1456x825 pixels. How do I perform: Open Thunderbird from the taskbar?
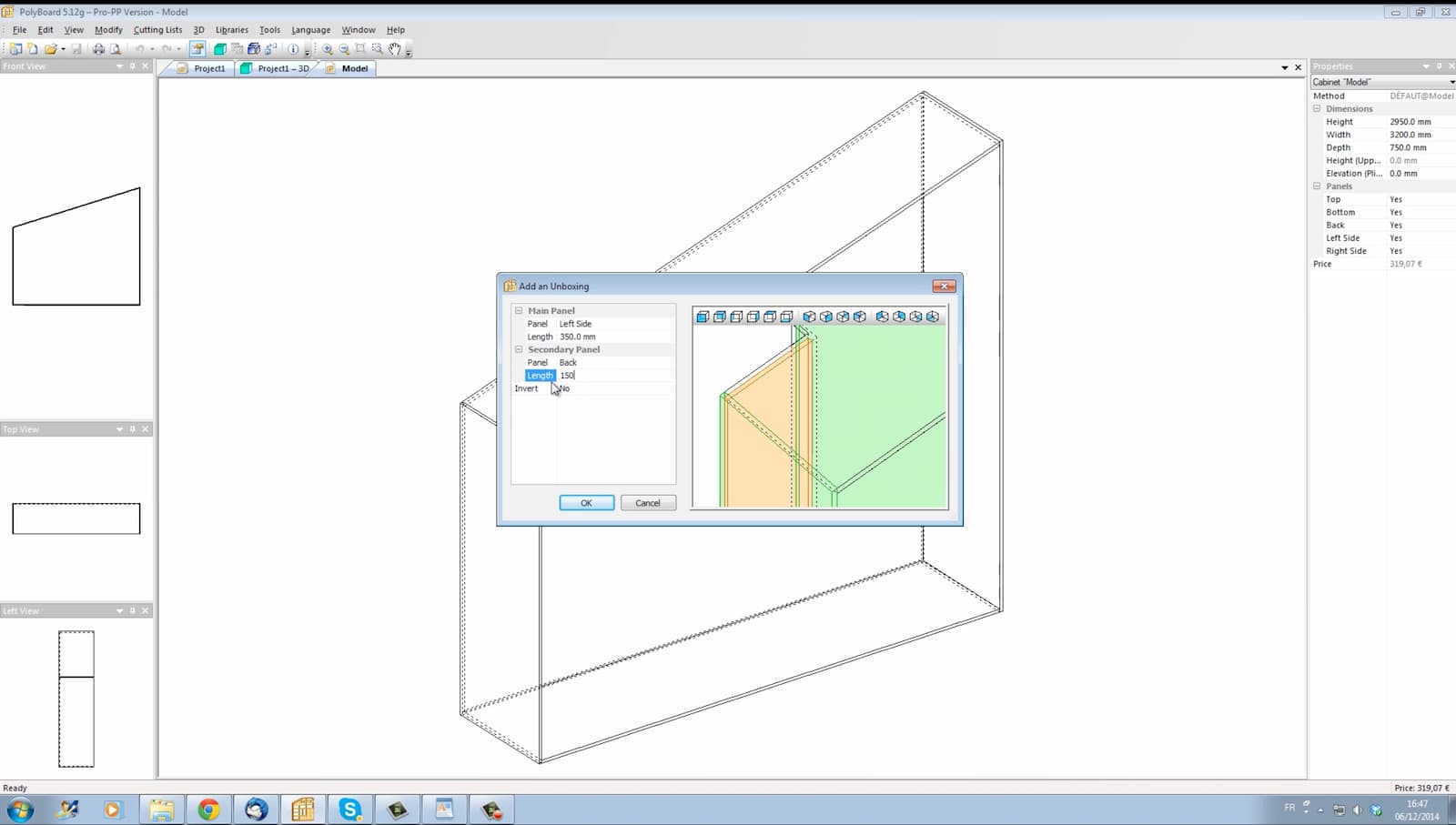tap(256, 810)
